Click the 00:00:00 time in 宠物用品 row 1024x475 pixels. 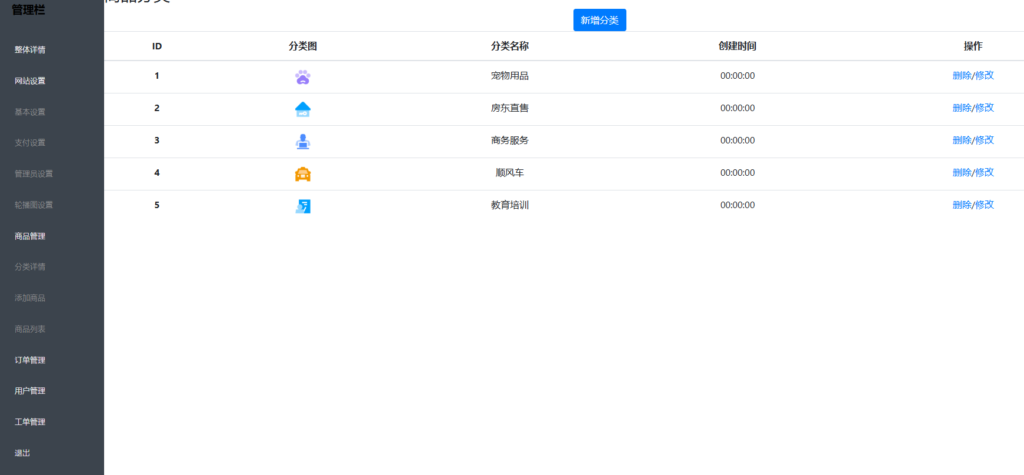[737, 76]
